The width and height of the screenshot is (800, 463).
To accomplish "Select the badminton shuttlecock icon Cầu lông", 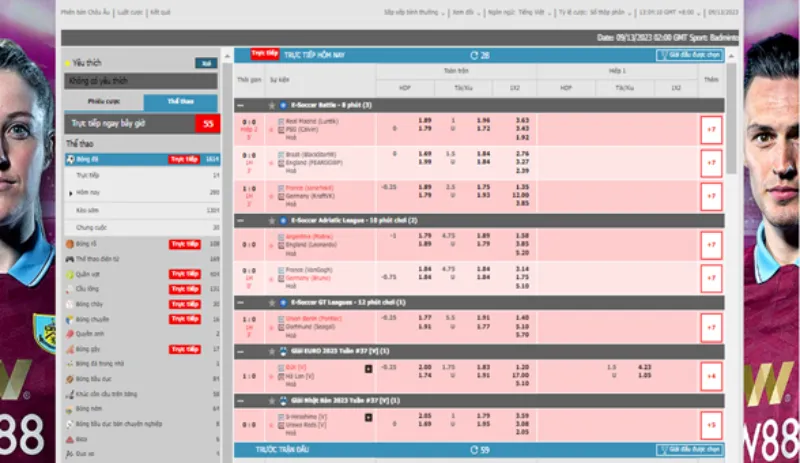I will pyautogui.click(x=70, y=289).
